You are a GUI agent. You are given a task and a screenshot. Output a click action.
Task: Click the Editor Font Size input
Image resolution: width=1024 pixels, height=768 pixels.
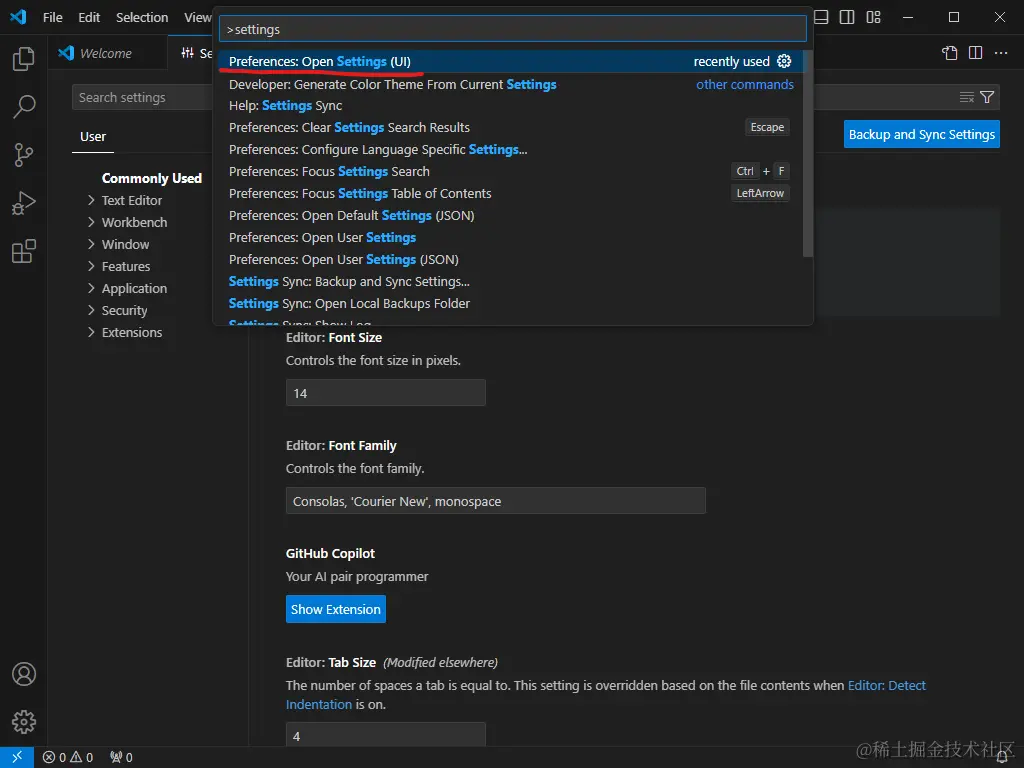tap(385, 393)
